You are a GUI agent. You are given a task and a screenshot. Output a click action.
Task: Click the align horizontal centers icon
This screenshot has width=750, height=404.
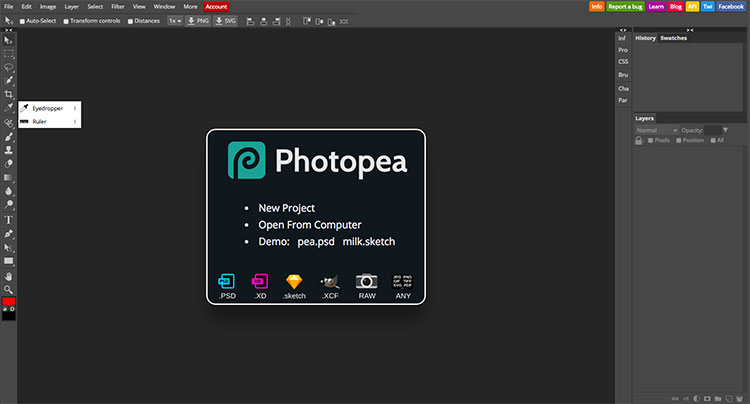pos(263,22)
